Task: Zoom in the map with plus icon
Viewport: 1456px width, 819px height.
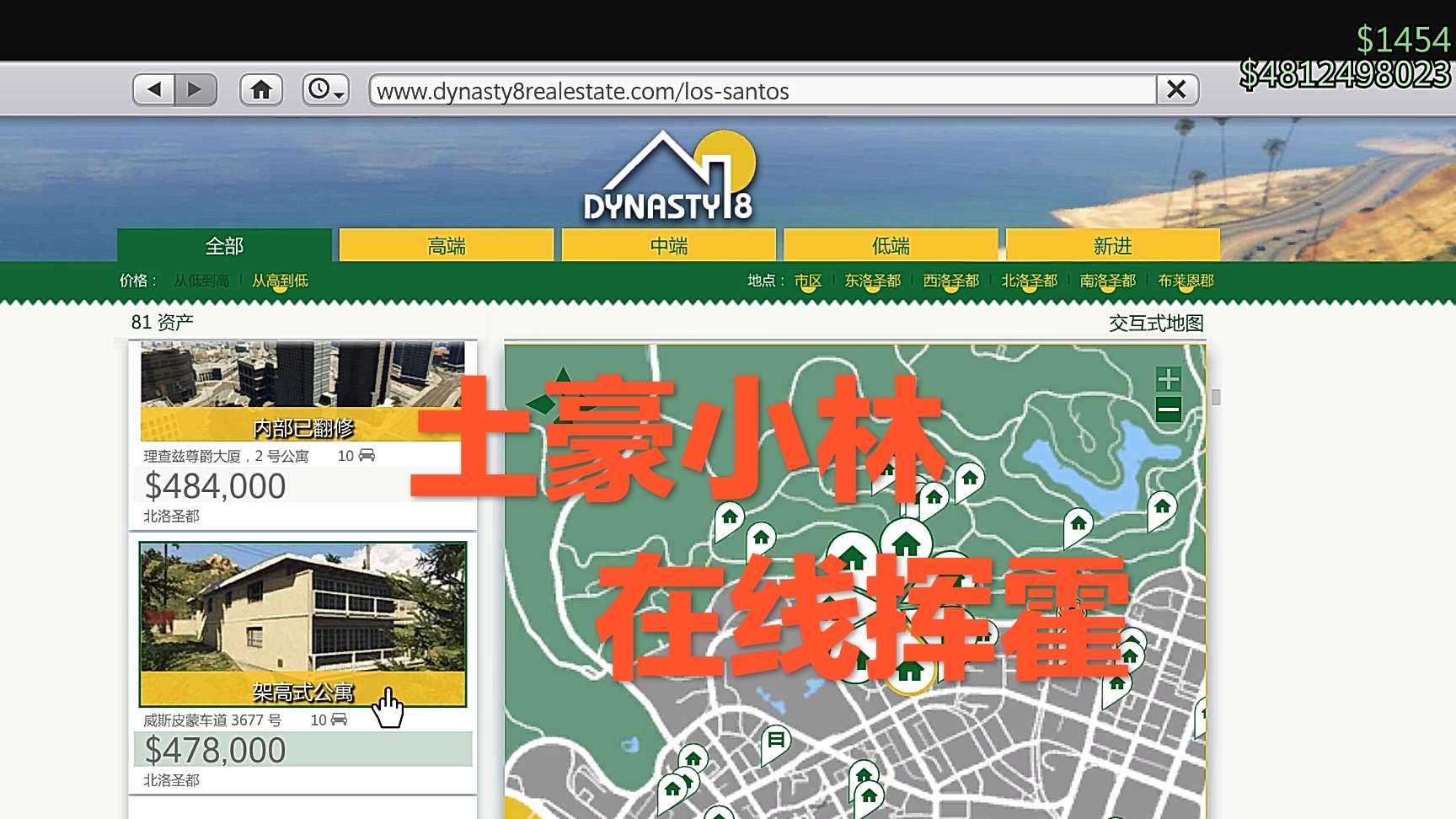Action: click(1168, 379)
